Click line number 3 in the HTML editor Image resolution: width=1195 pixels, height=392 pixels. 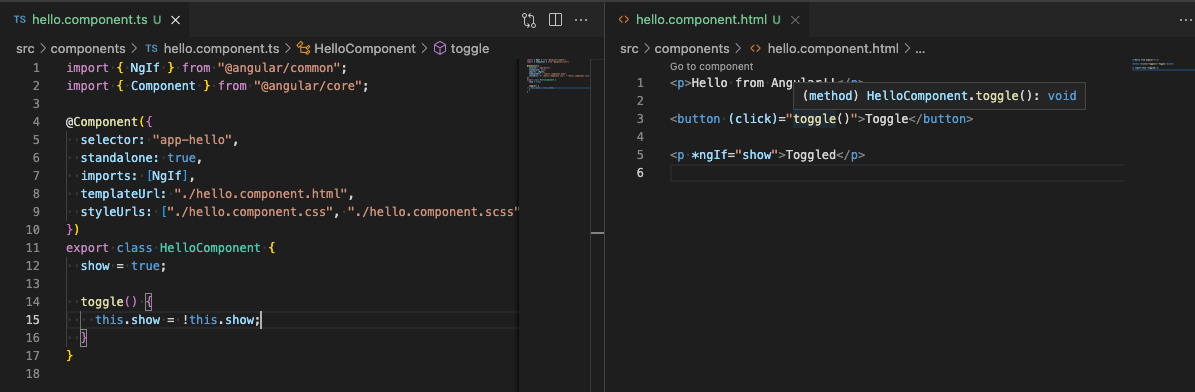640,118
